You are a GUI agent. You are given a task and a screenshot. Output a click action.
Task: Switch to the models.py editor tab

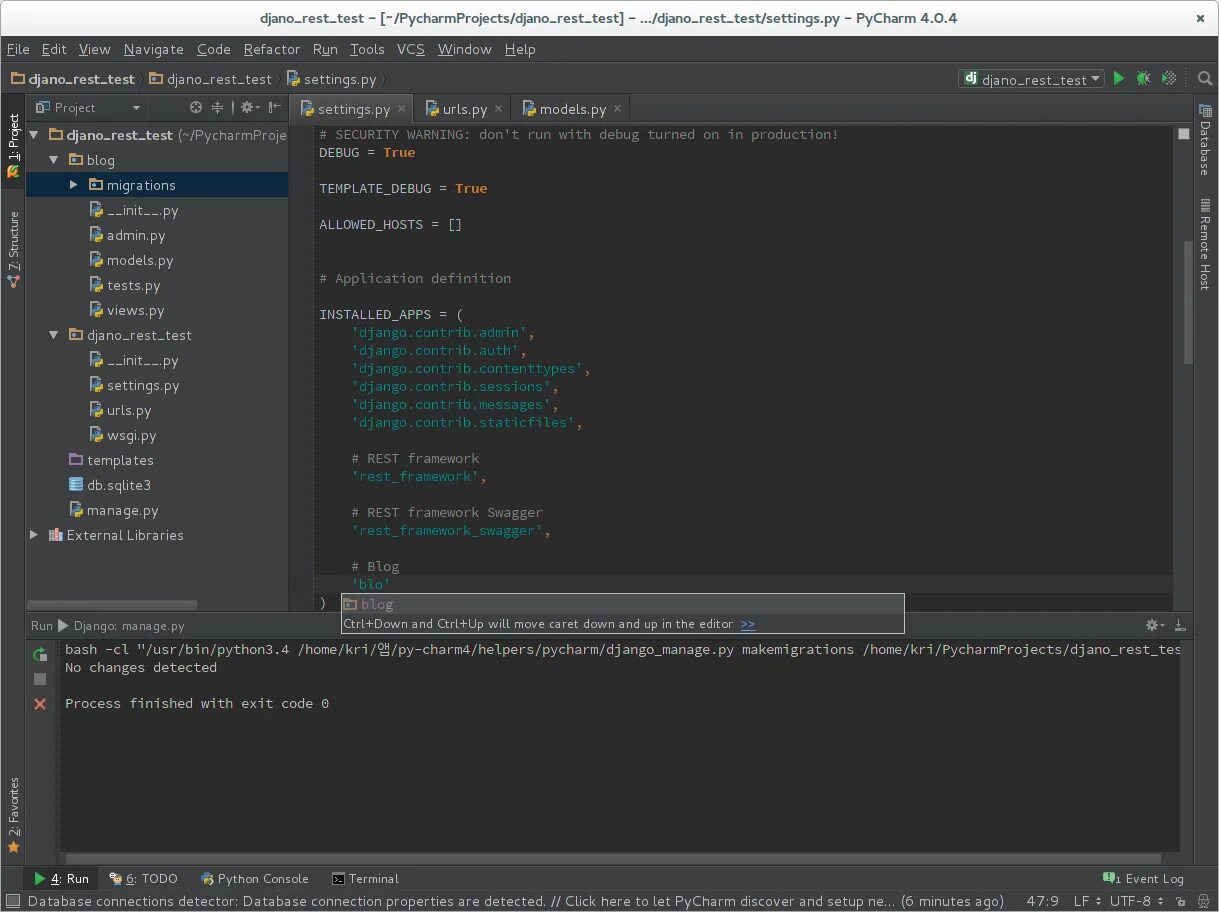(x=572, y=109)
